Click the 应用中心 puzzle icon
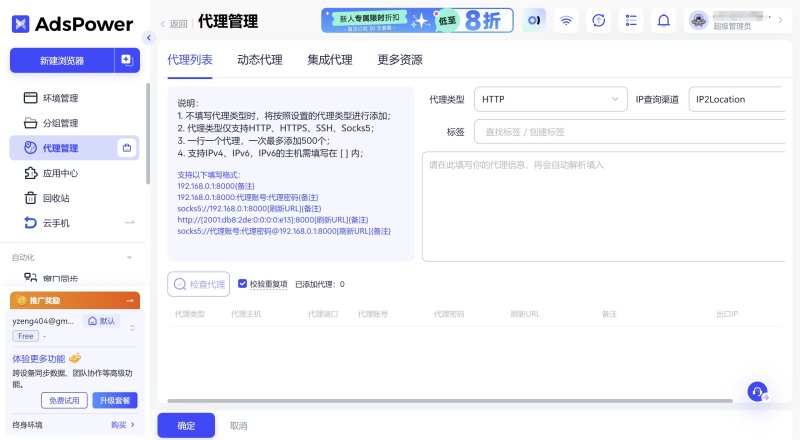The image size is (800, 440). 31,173
